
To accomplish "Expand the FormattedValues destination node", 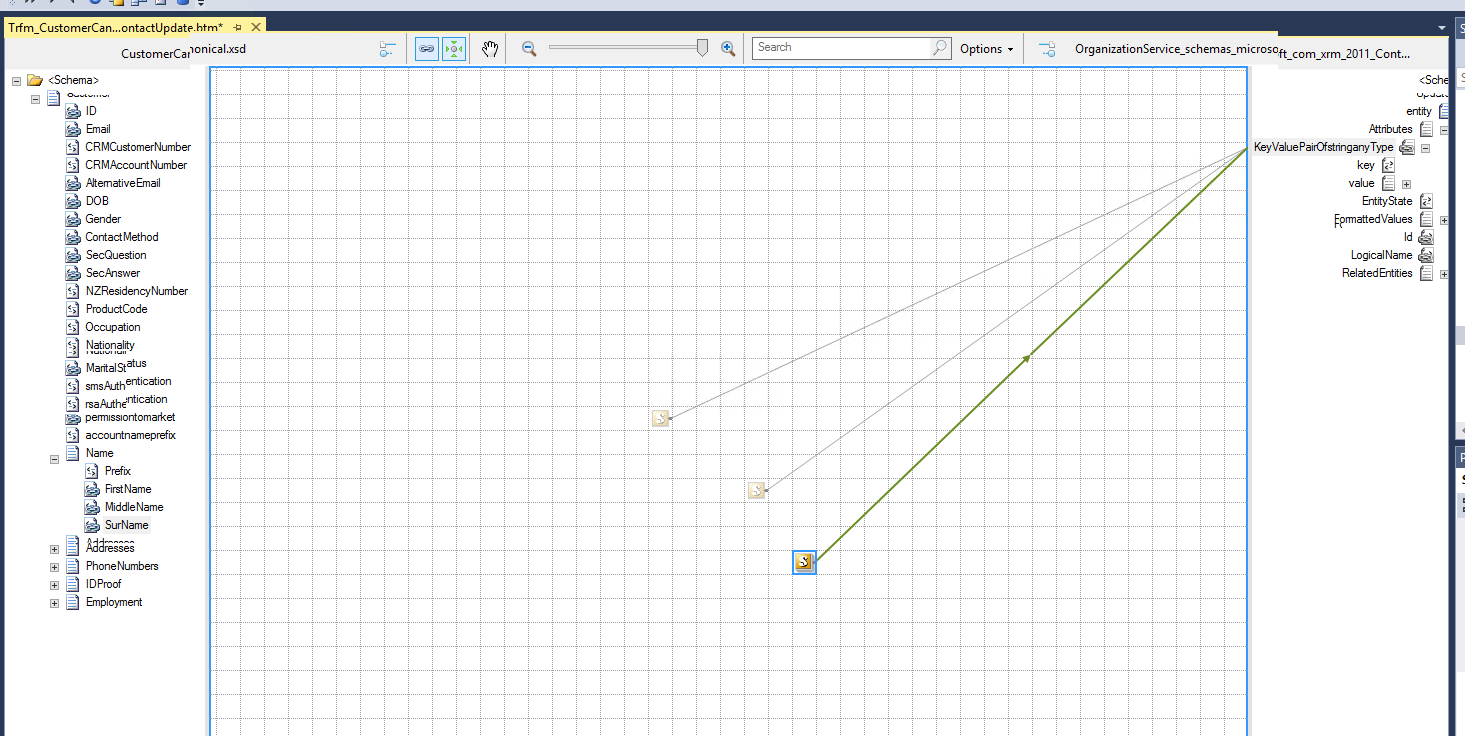I will pyautogui.click(x=1444, y=220).
